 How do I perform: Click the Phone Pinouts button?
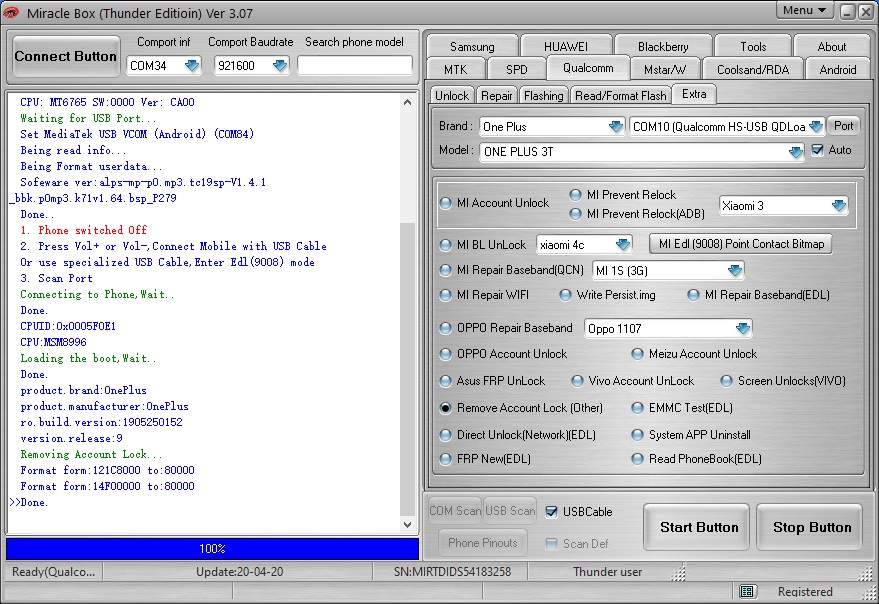click(483, 543)
